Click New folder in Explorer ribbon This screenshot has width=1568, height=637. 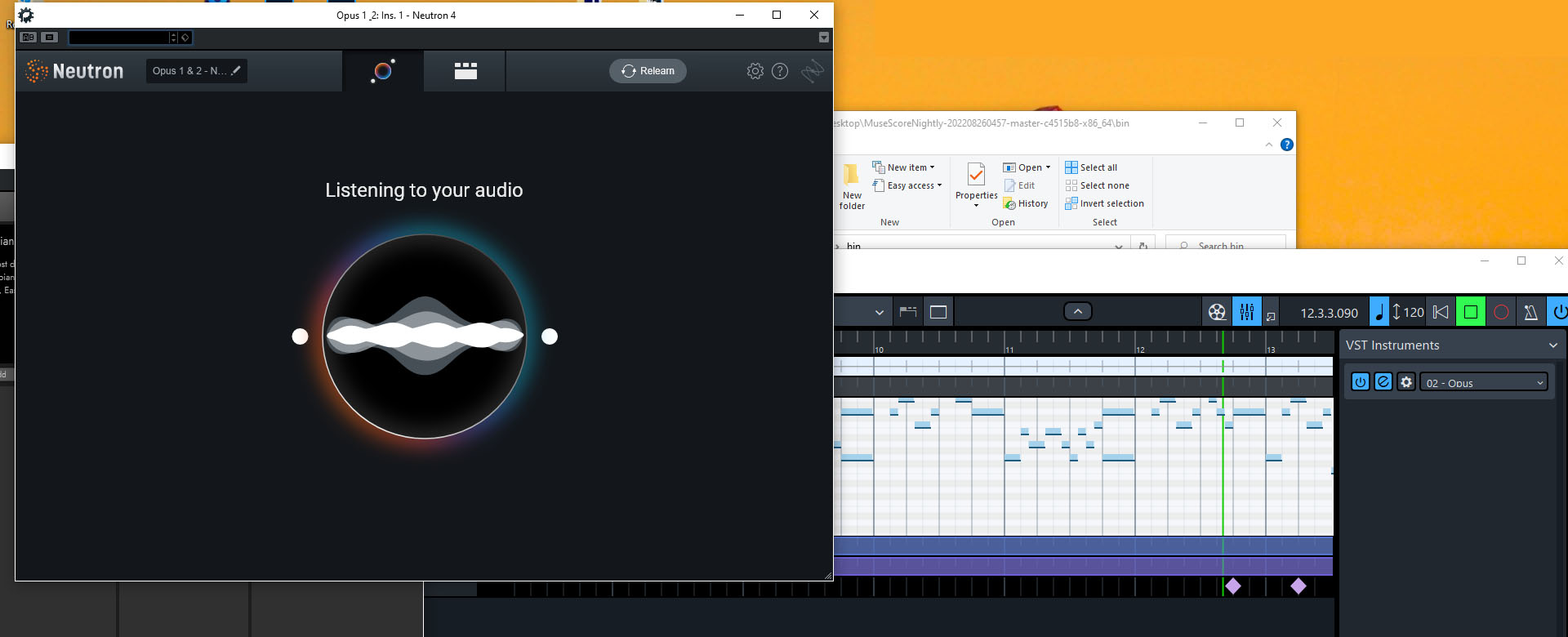pyautogui.click(x=852, y=186)
